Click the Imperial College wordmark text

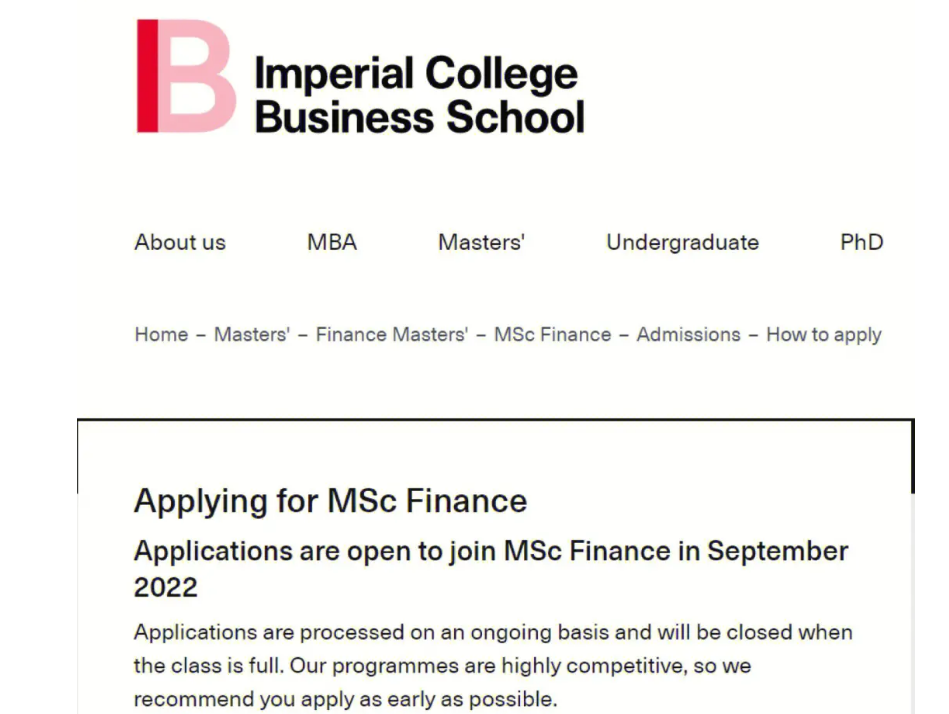pos(416,74)
